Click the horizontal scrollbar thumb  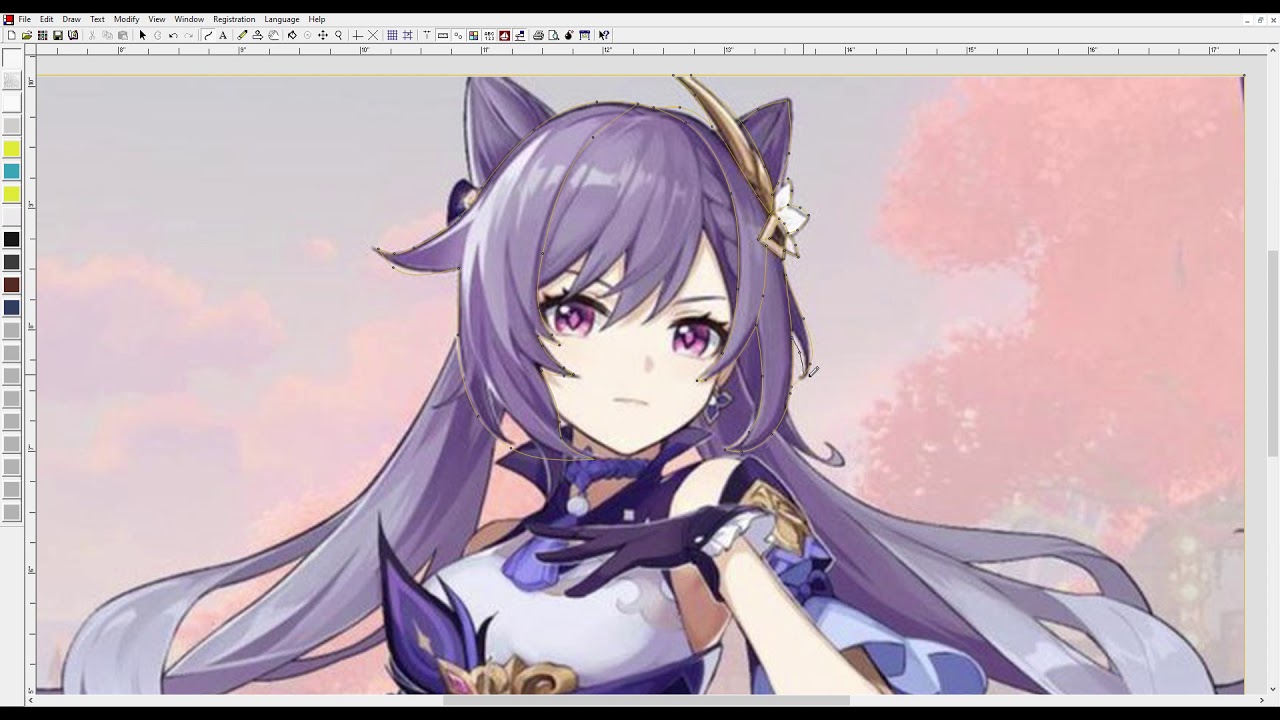646,700
